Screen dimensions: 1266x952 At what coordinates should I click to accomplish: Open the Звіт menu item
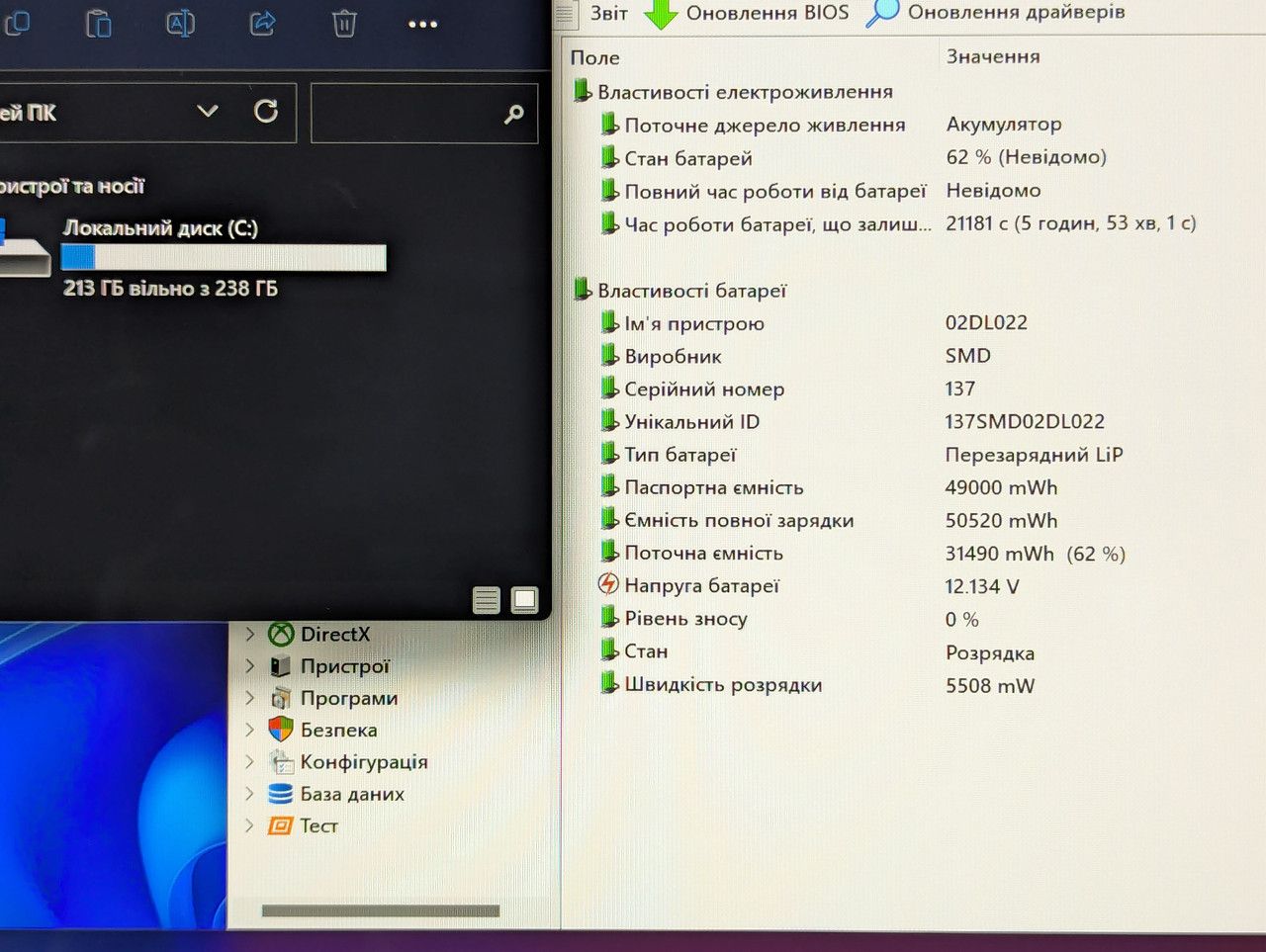[608, 13]
